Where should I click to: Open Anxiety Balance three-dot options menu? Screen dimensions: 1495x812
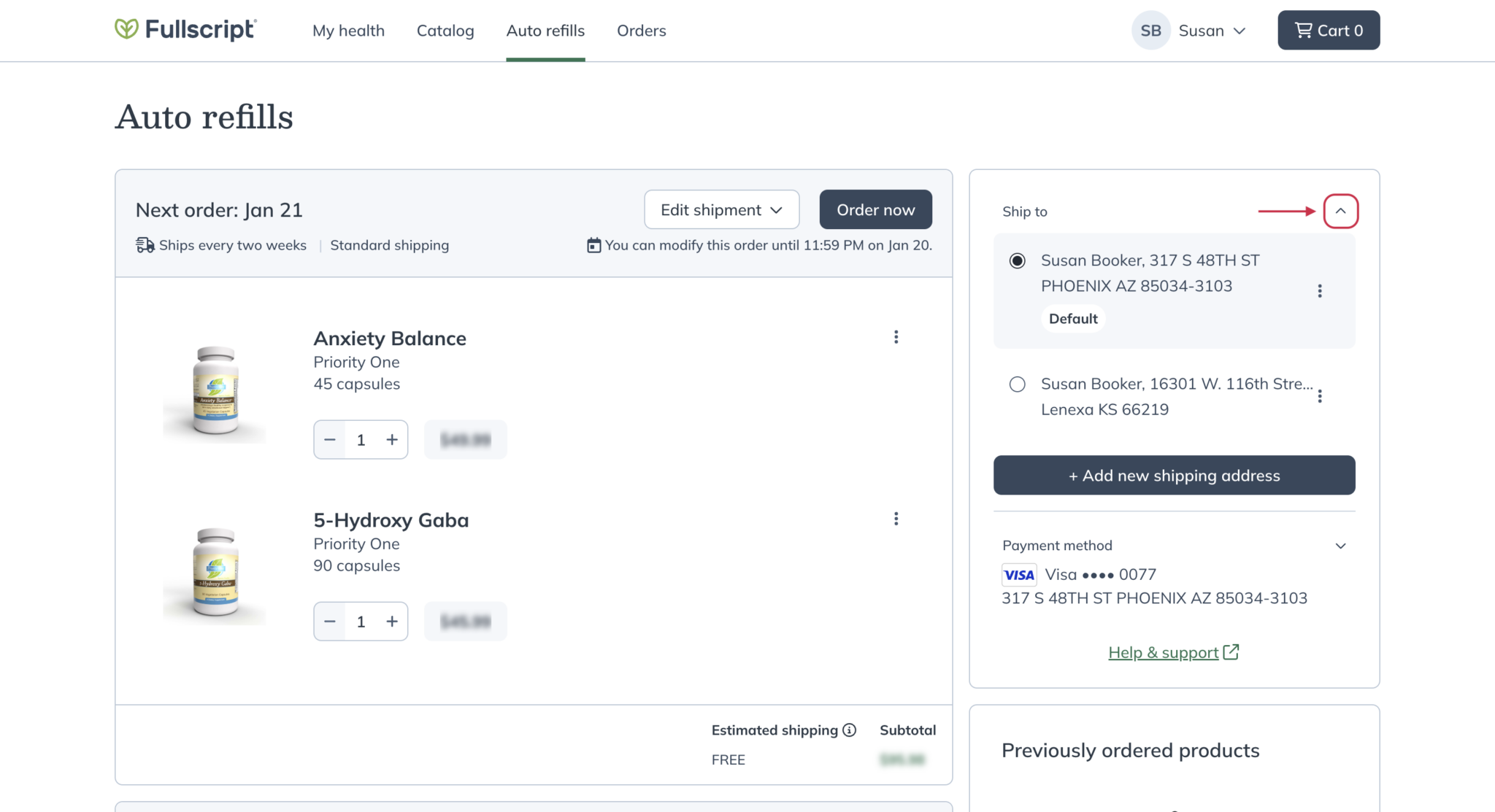(x=896, y=337)
